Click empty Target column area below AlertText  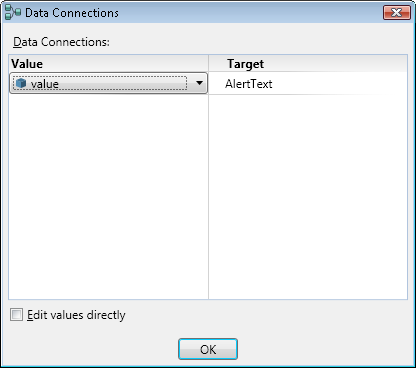(x=308, y=197)
